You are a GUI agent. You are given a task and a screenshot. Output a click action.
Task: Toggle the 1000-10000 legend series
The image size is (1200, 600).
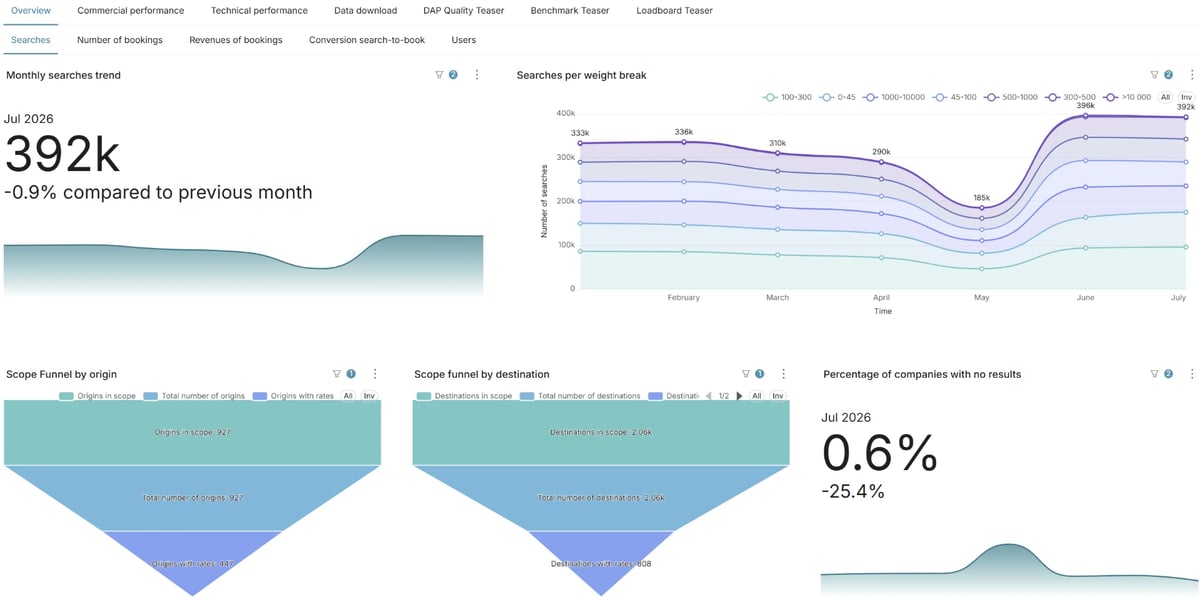click(896, 97)
